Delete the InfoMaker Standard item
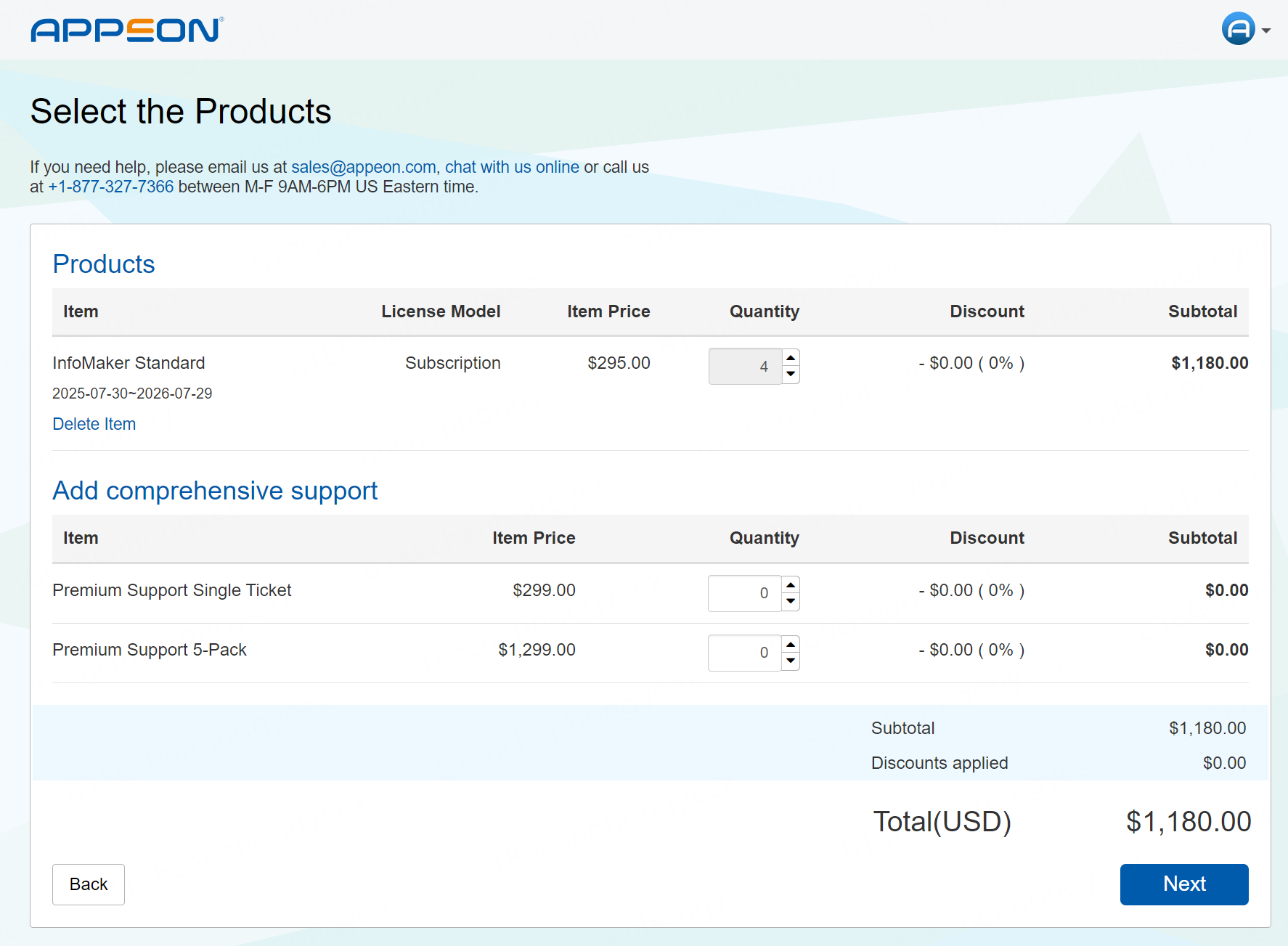 tap(94, 424)
